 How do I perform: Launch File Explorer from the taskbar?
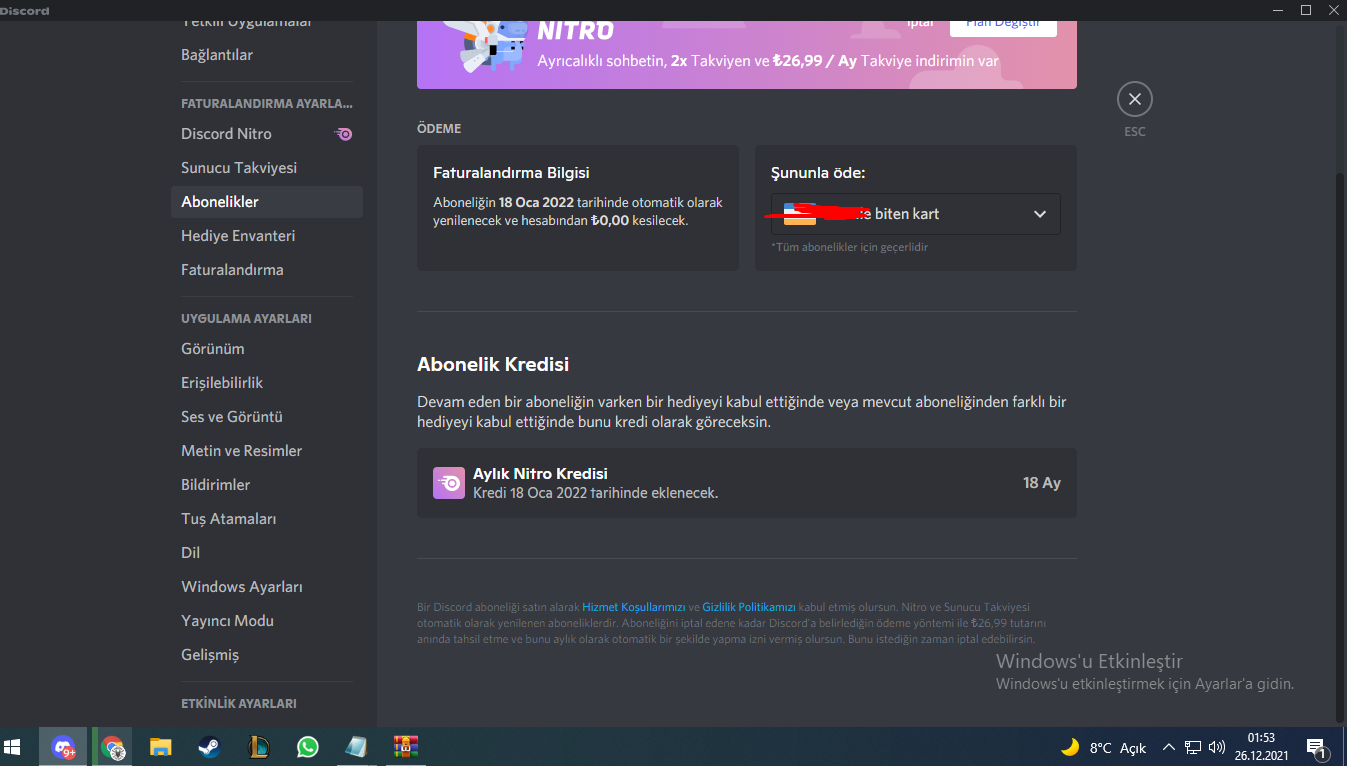[161, 747]
